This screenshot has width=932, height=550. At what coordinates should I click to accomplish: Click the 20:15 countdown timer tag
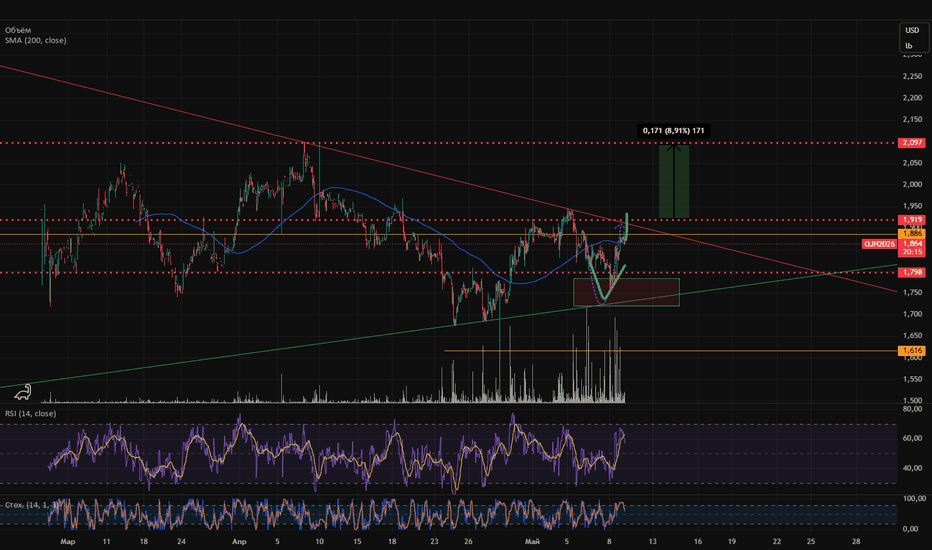click(x=912, y=252)
